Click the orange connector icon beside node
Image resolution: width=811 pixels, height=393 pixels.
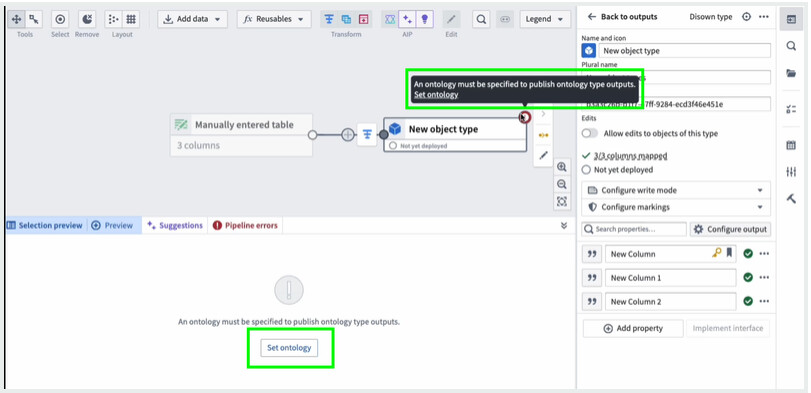click(543, 135)
